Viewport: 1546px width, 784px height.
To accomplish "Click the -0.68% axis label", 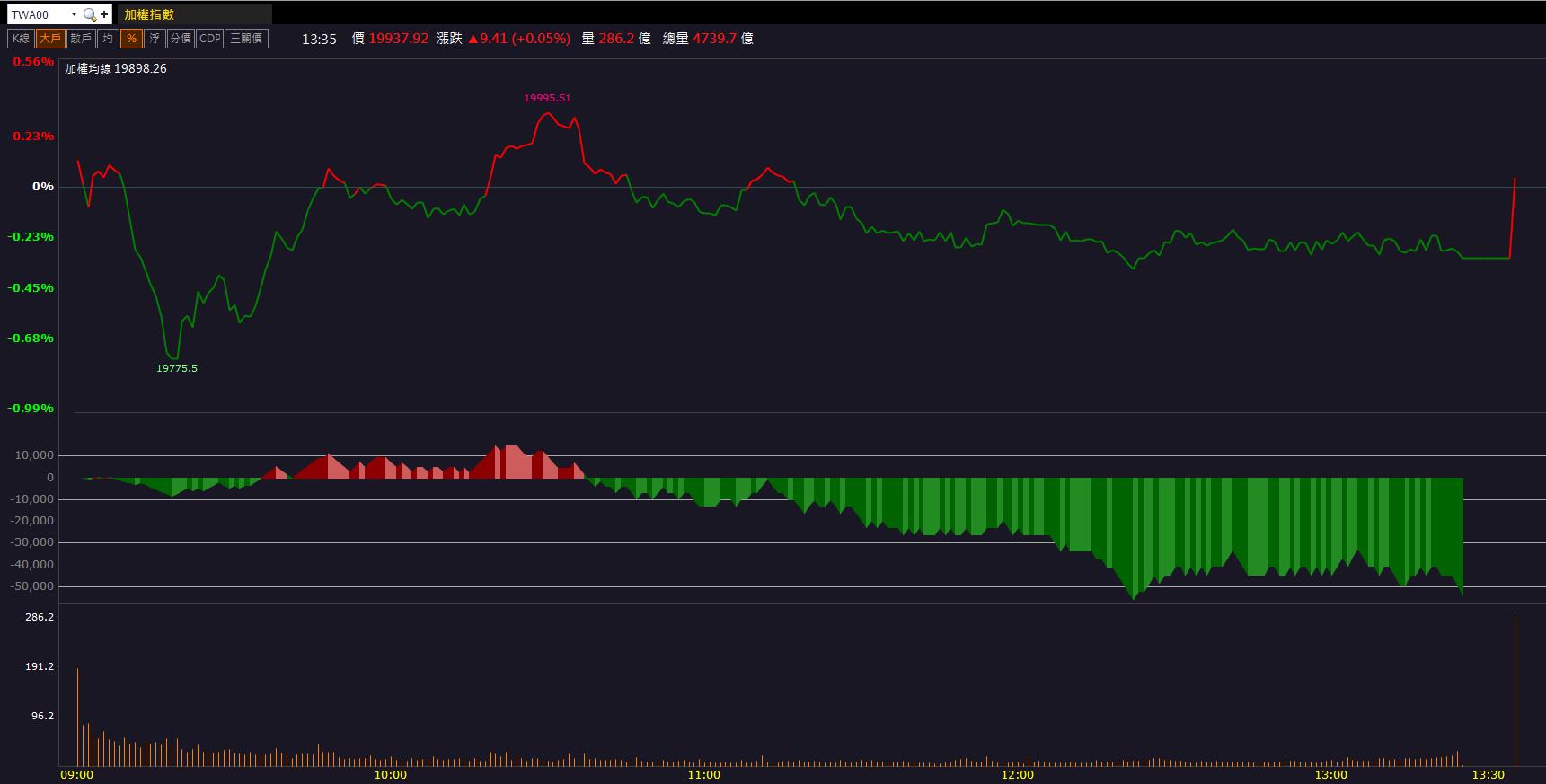I will [x=31, y=339].
